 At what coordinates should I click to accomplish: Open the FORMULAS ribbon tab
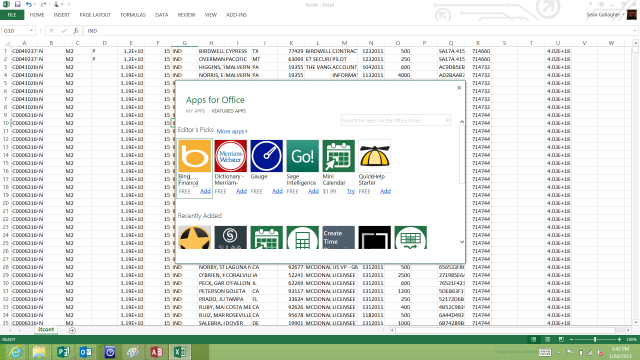point(133,15)
